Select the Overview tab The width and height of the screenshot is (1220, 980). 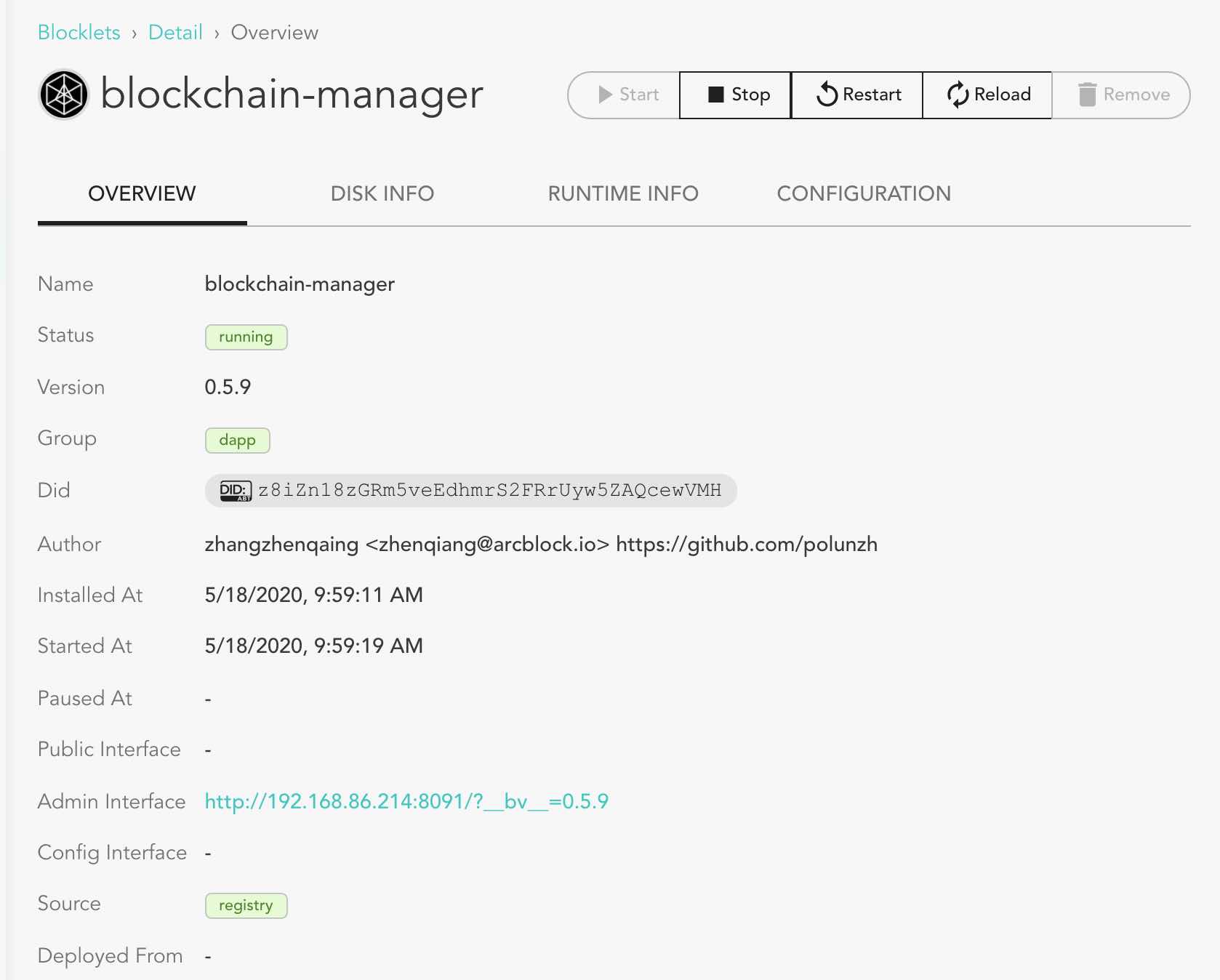click(x=142, y=193)
